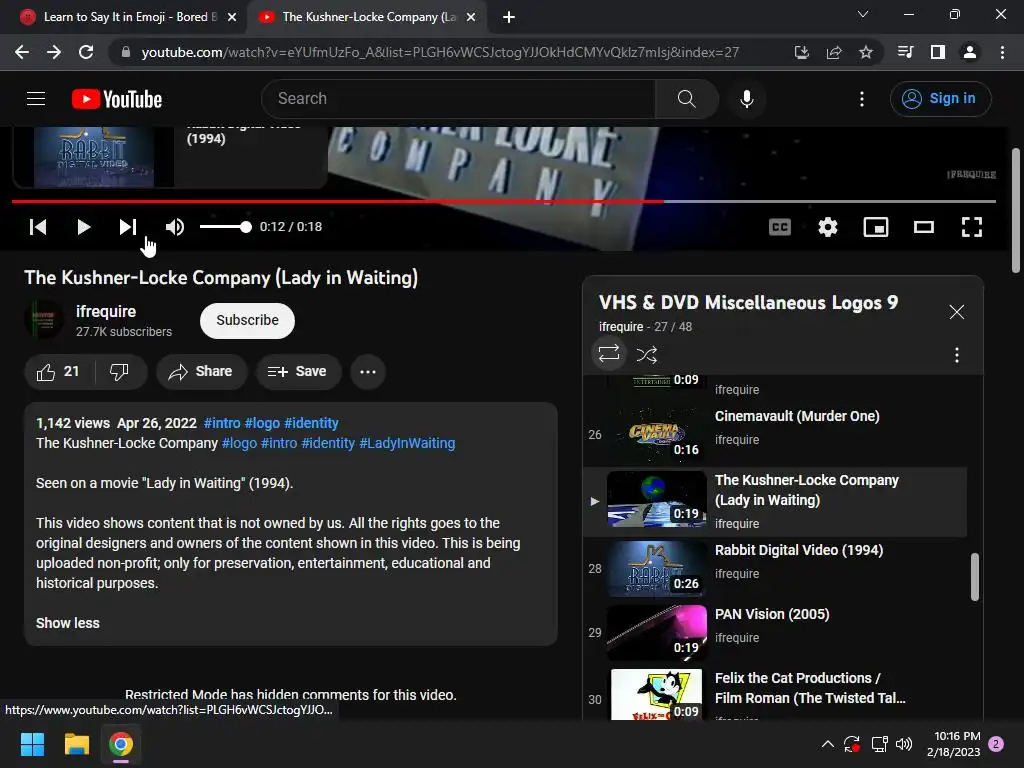Open ifrequire channel name link
The width and height of the screenshot is (1024, 768).
tap(106, 312)
